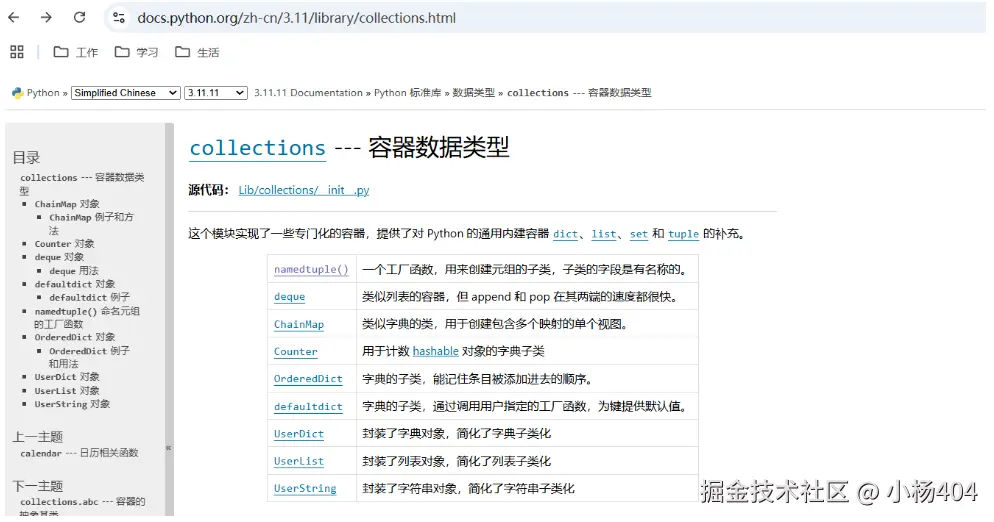This screenshot has height=522, width=994.
Task: Open UserList link in table
Action: tap(299, 461)
